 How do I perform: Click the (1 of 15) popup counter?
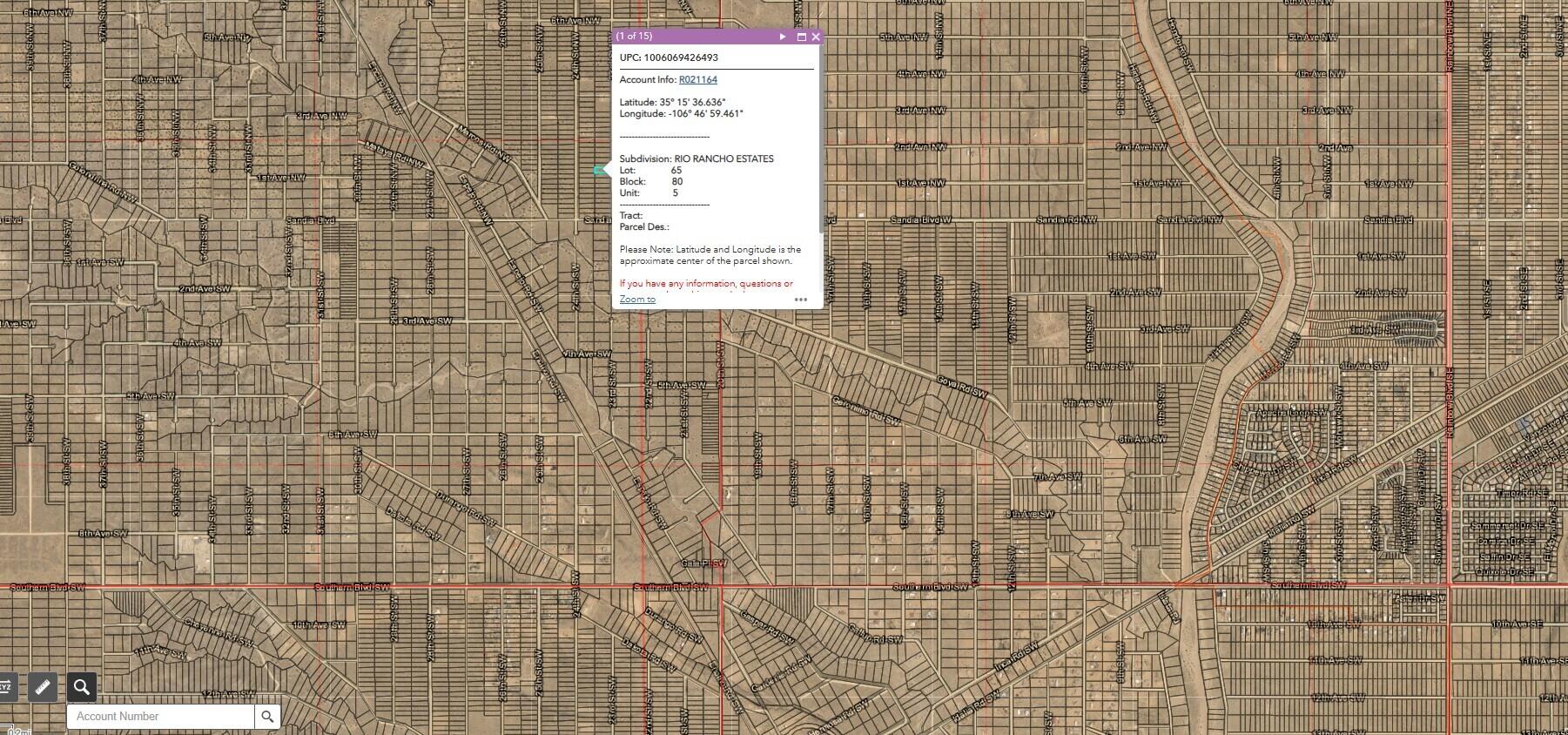[634, 36]
